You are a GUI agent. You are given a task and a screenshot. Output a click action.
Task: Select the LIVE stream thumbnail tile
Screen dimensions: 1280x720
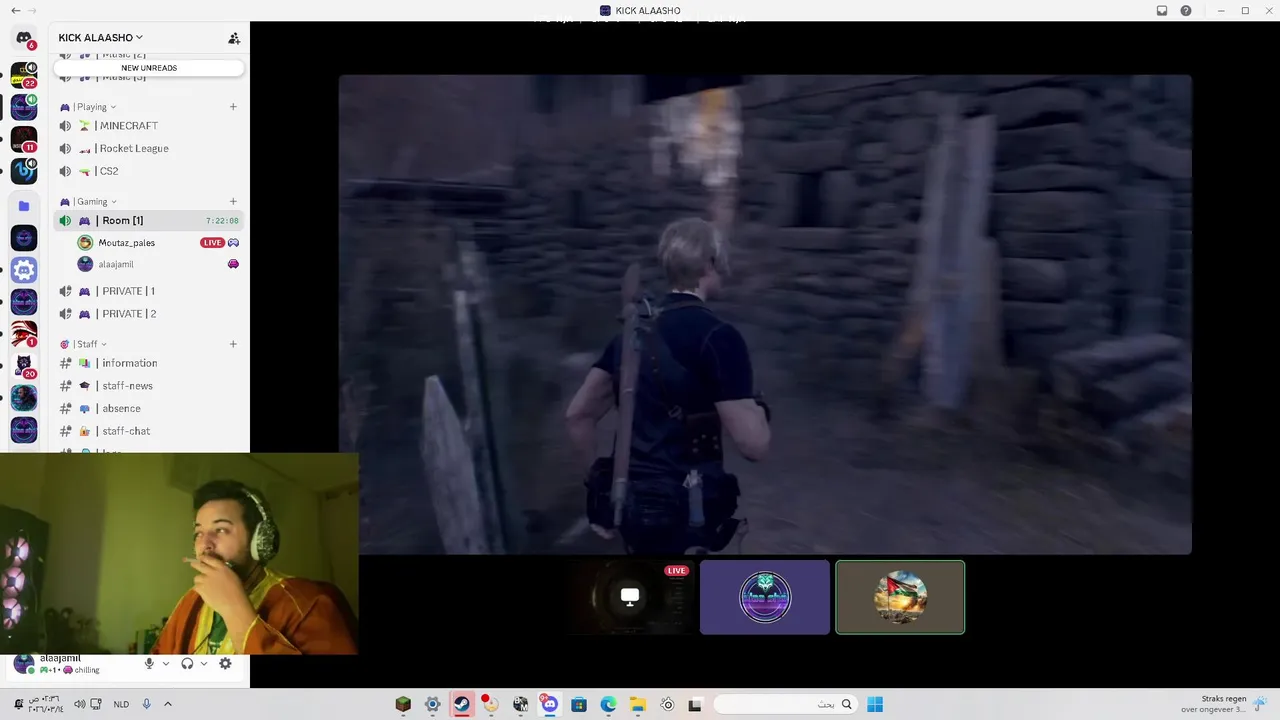[x=630, y=597]
